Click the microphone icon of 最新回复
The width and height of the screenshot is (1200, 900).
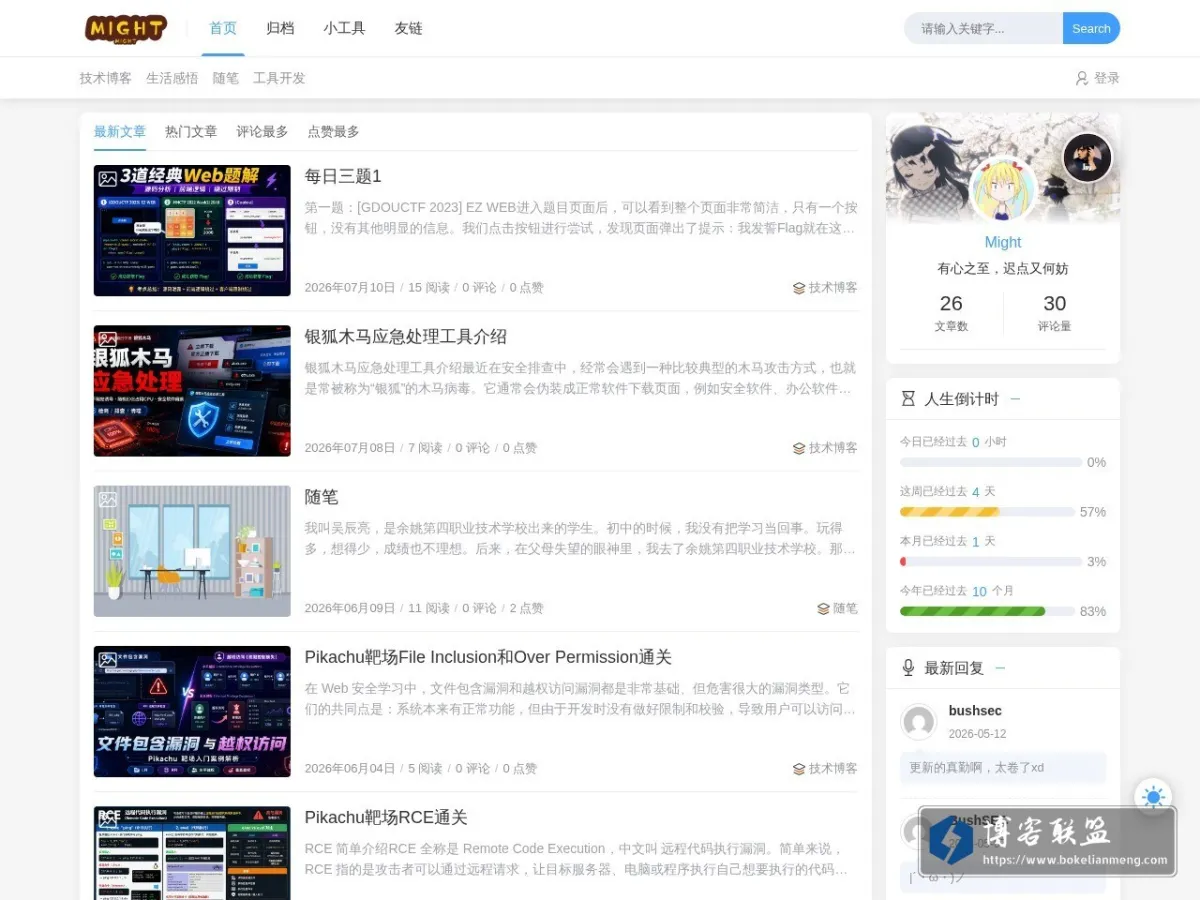tap(908, 668)
